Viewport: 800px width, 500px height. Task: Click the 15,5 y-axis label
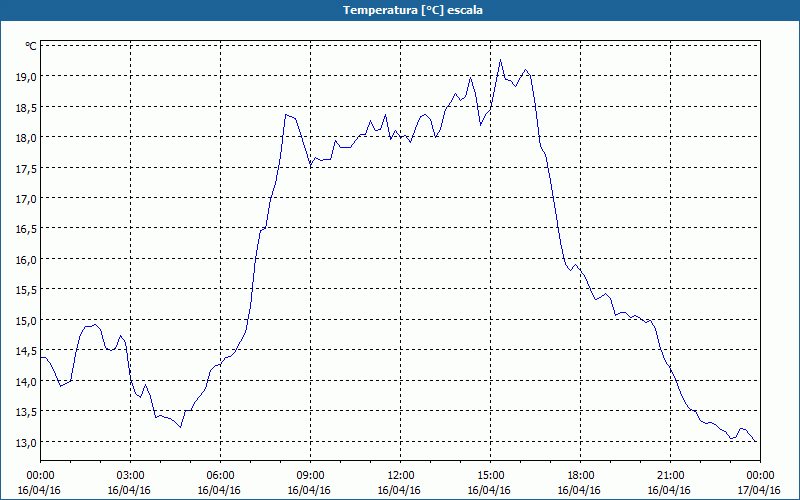(27, 289)
